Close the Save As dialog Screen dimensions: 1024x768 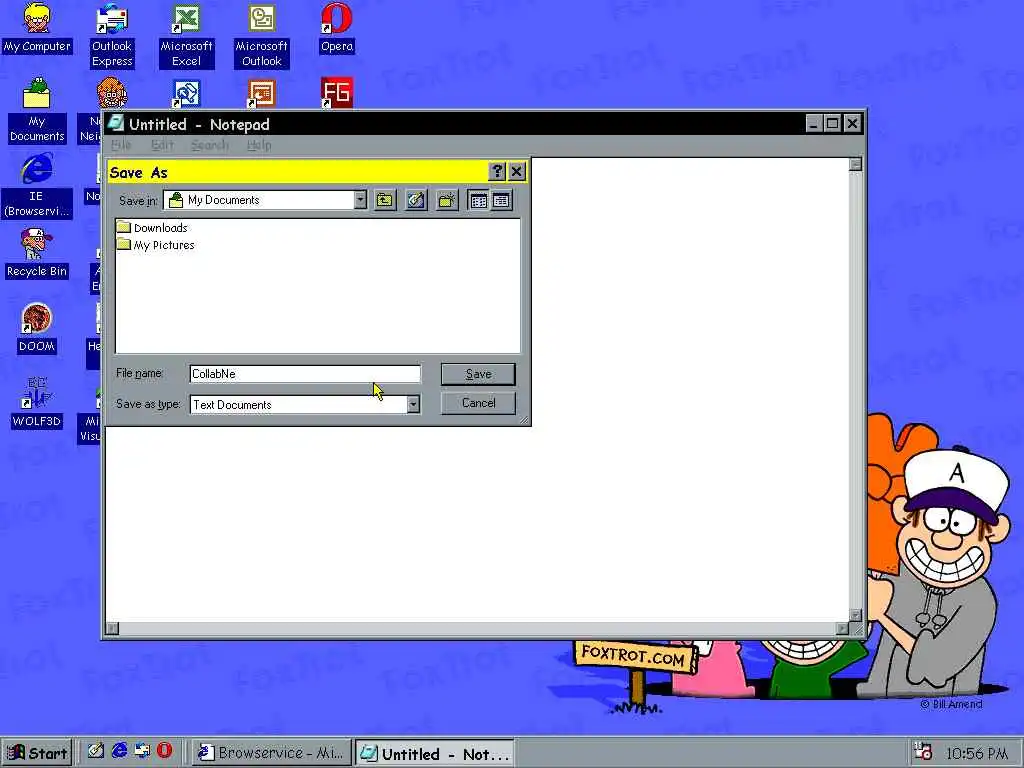(x=517, y=172)
